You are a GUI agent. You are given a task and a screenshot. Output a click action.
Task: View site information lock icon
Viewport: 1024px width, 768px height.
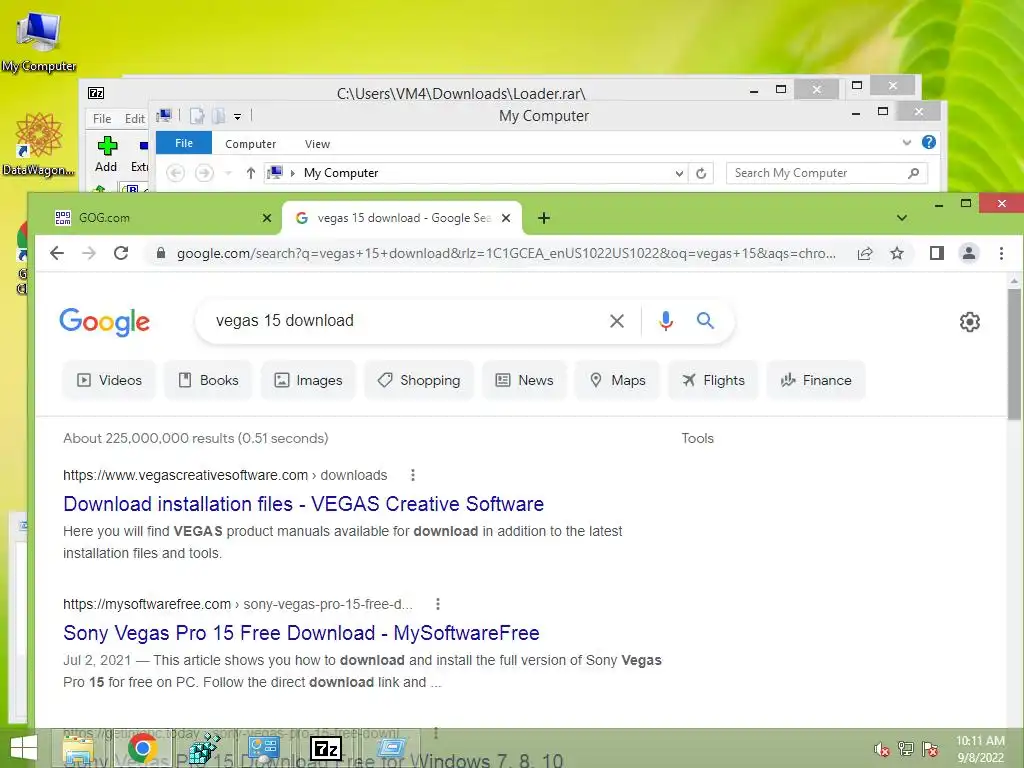tap(160, 253)
